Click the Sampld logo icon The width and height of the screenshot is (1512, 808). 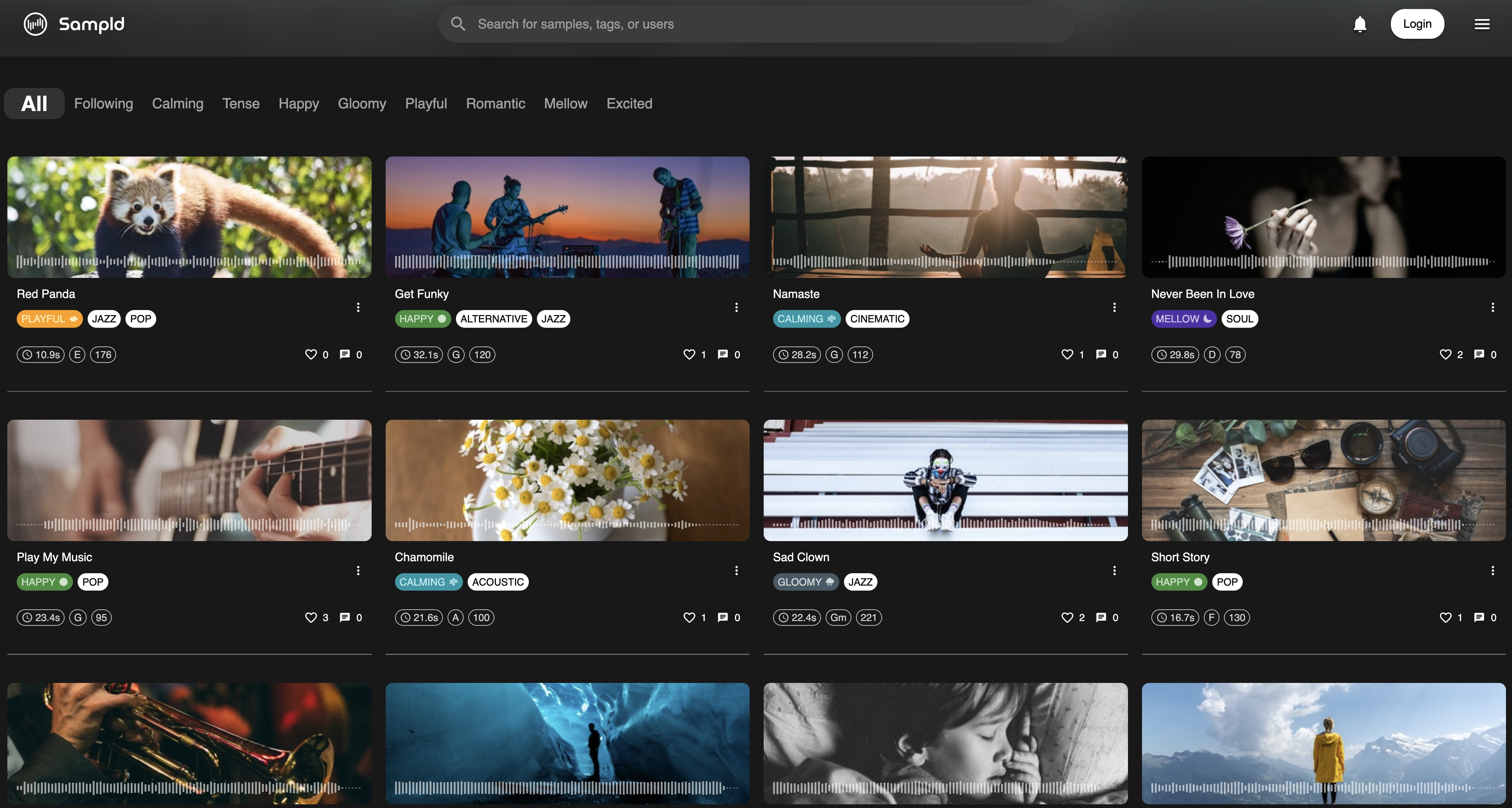pyautogui.click(x=35, y=24)
